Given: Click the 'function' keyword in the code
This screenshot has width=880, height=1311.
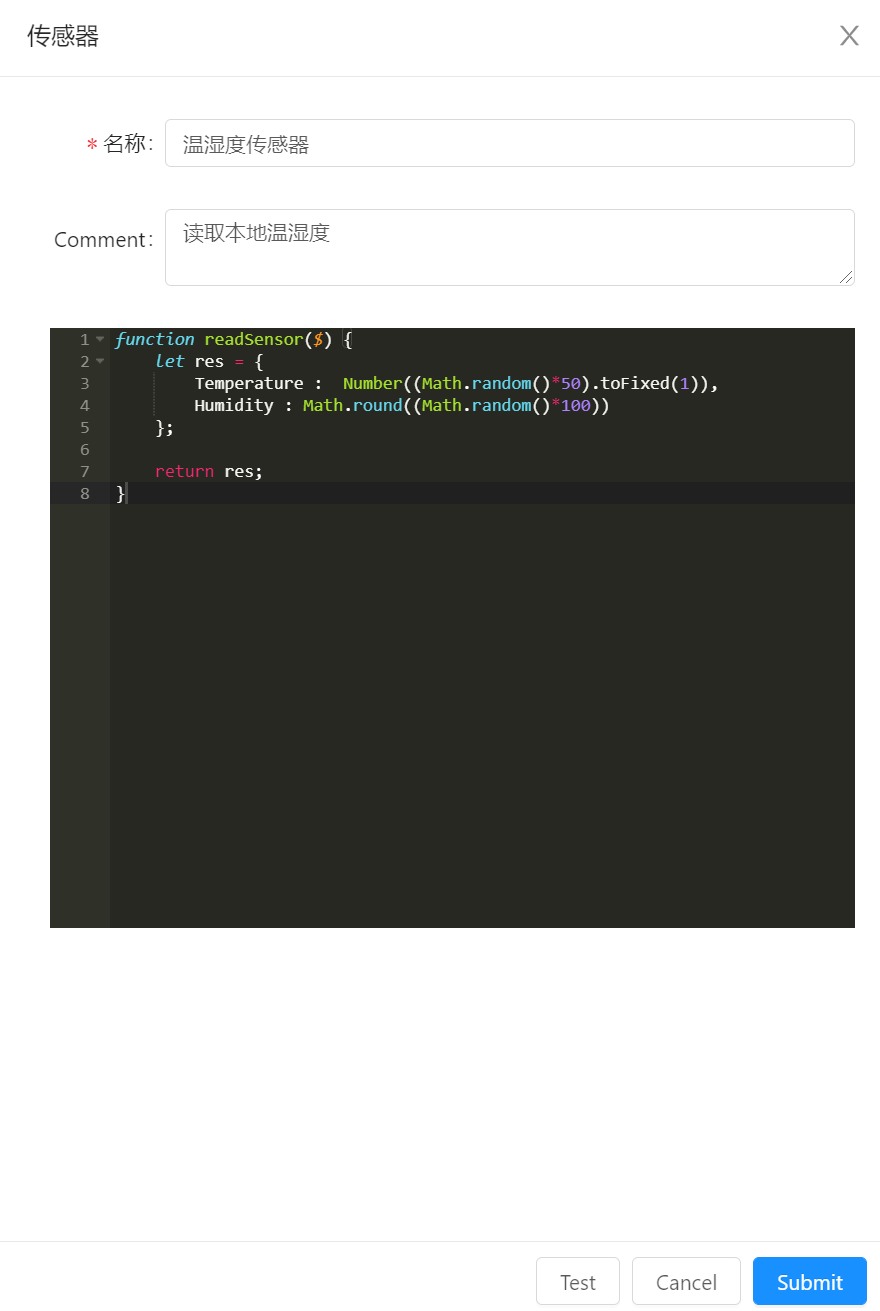Looking at the screenshot, I should click(154, 340).
